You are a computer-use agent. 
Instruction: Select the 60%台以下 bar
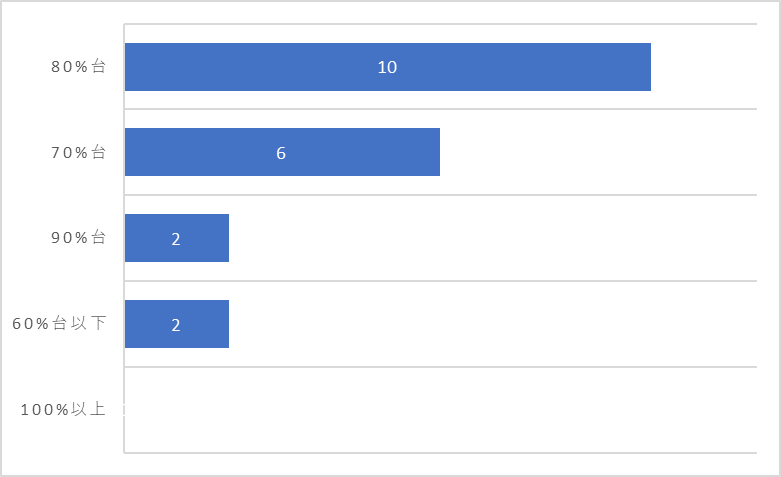point(177,324)
